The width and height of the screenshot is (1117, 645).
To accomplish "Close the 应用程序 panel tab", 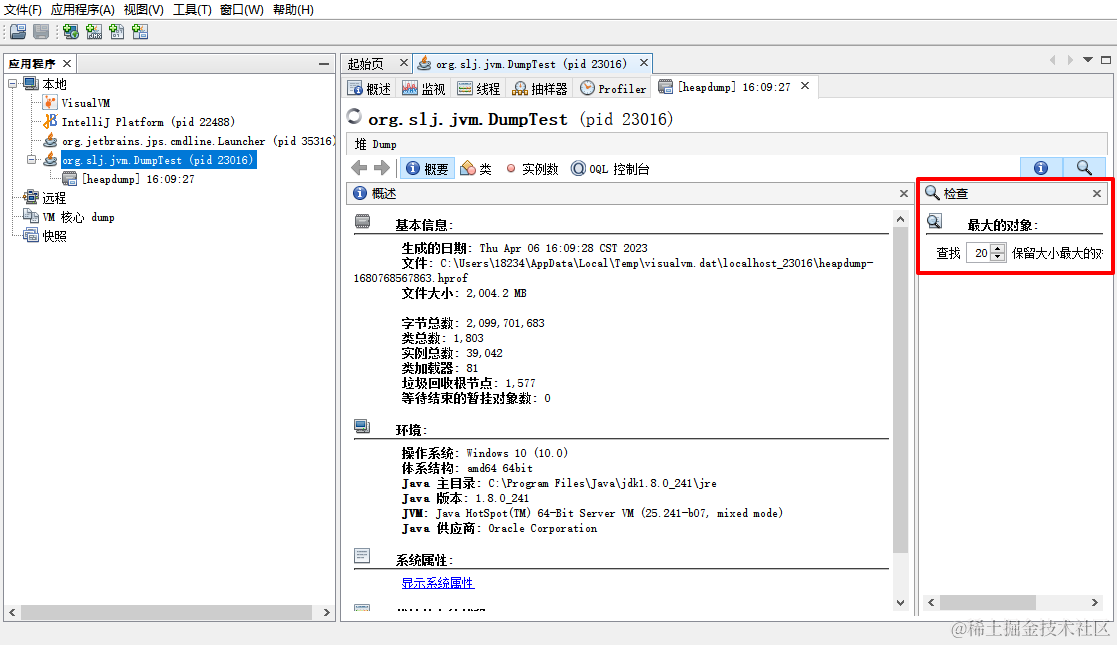I will point(67,63).
